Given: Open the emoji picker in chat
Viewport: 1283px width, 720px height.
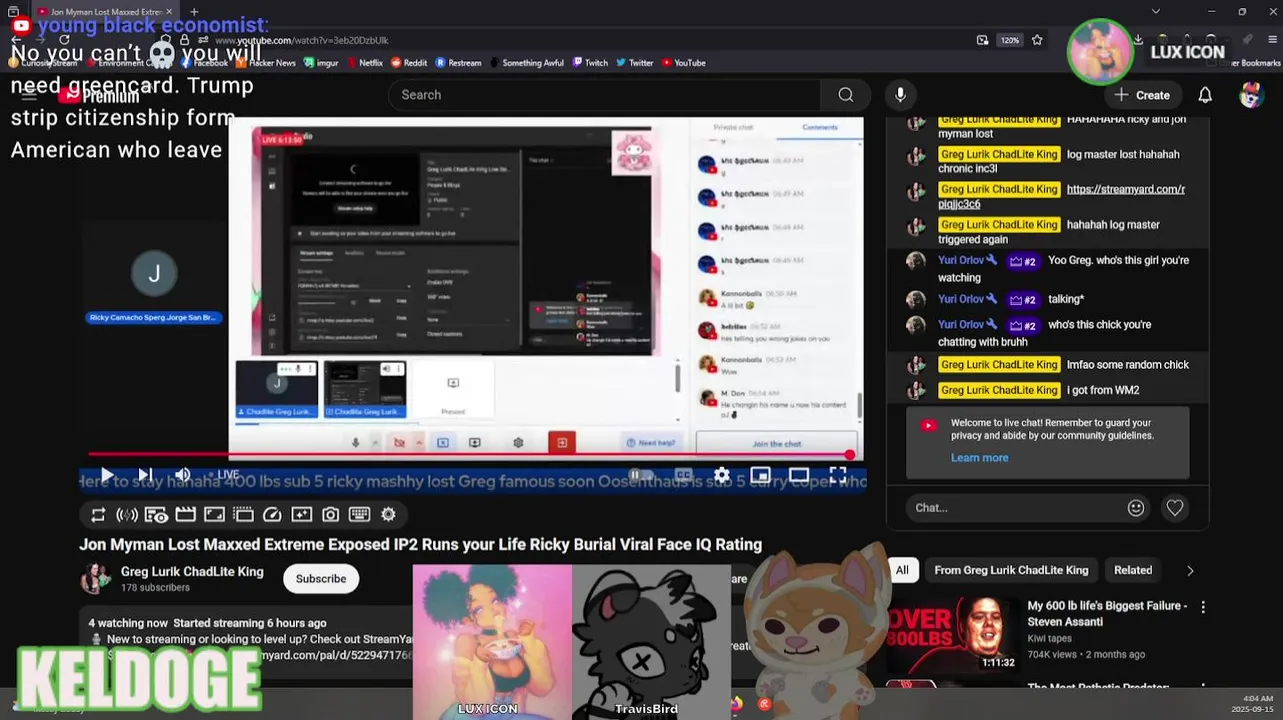Looking at the screenshot, I should click(1136, 508).
